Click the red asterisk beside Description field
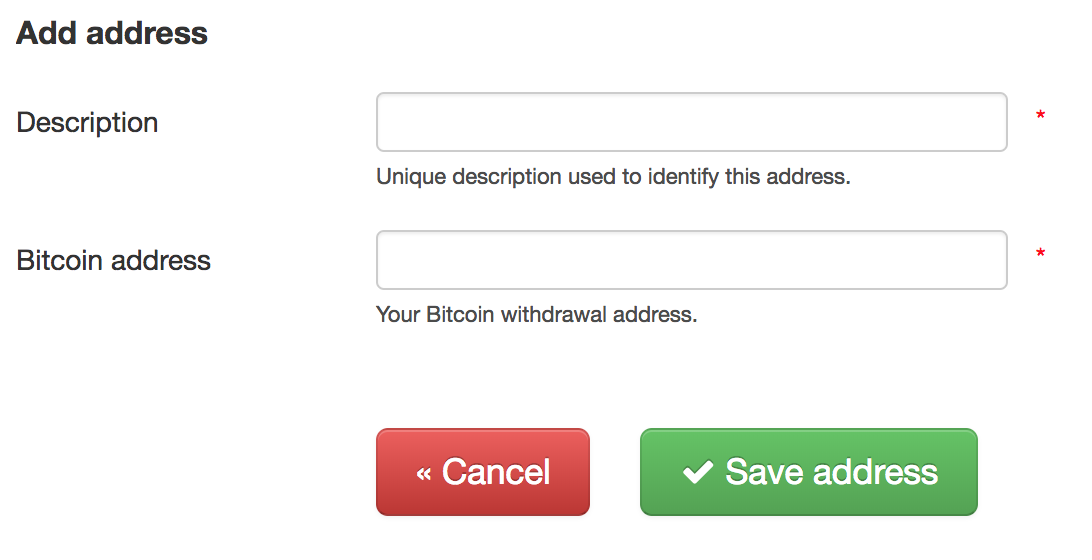This screenshot has height=560, width=1092. [1040, 117]
